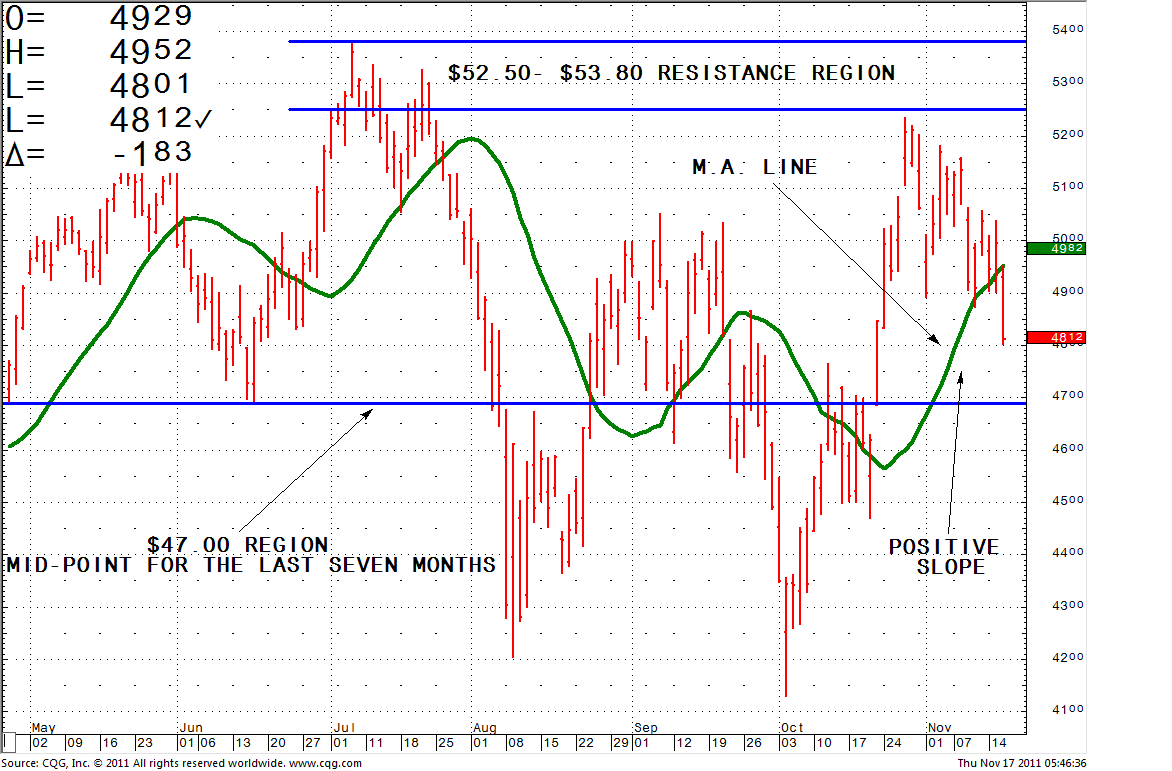This screenshot has height=771, width=1172.
Task: Select the $47.00 REGION annotation text
Action: (x=237, y=545)
